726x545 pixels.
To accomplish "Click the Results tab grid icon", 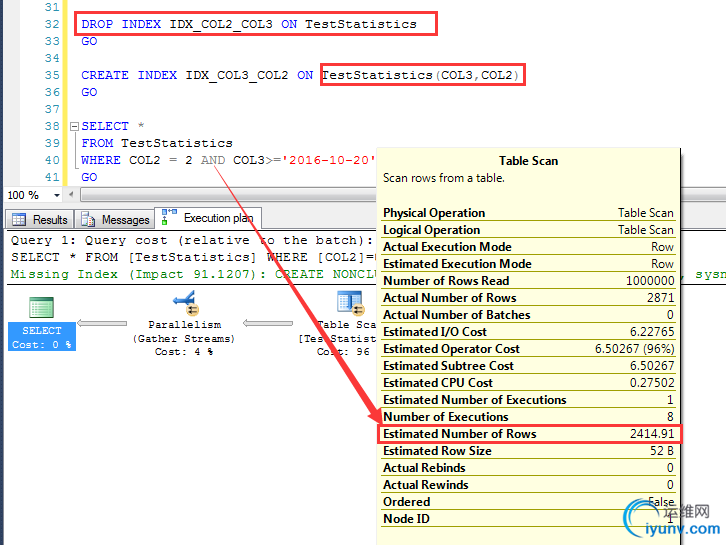I will pyautogui.click(x=19, y=219).
